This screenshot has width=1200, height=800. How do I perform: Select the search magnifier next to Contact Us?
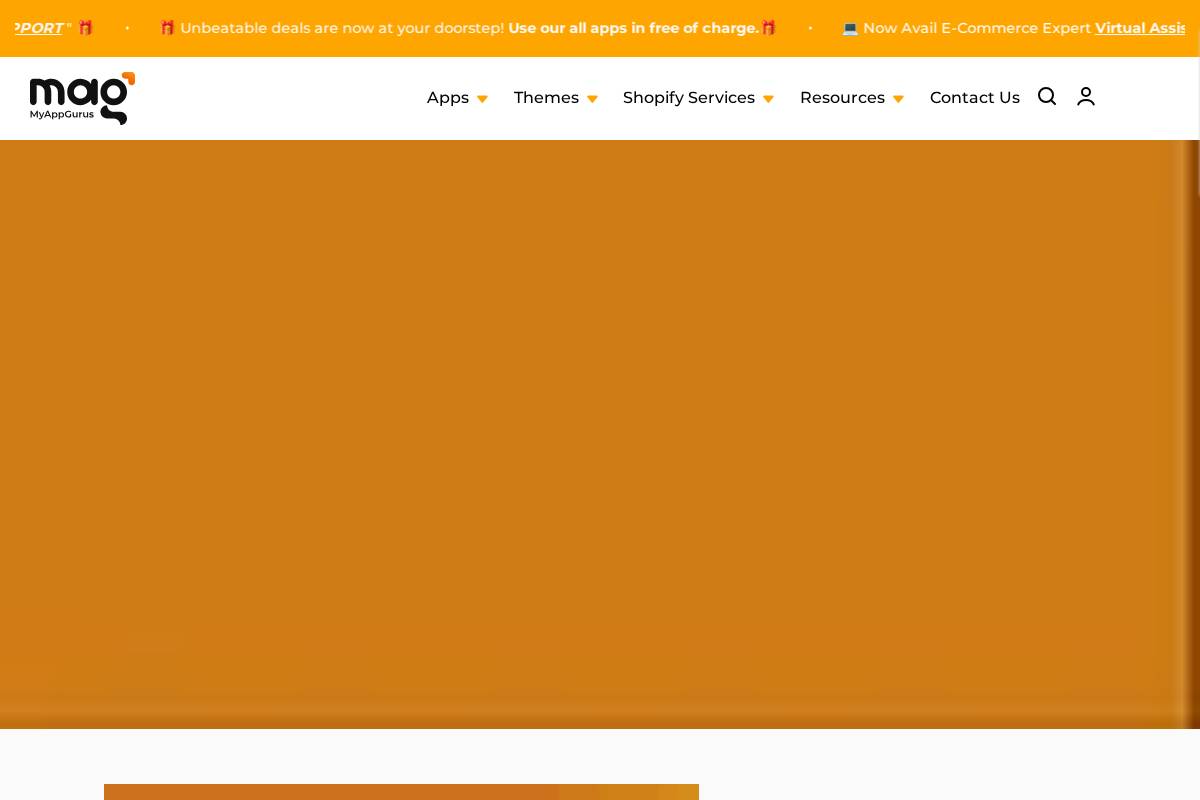point(1046,96)
